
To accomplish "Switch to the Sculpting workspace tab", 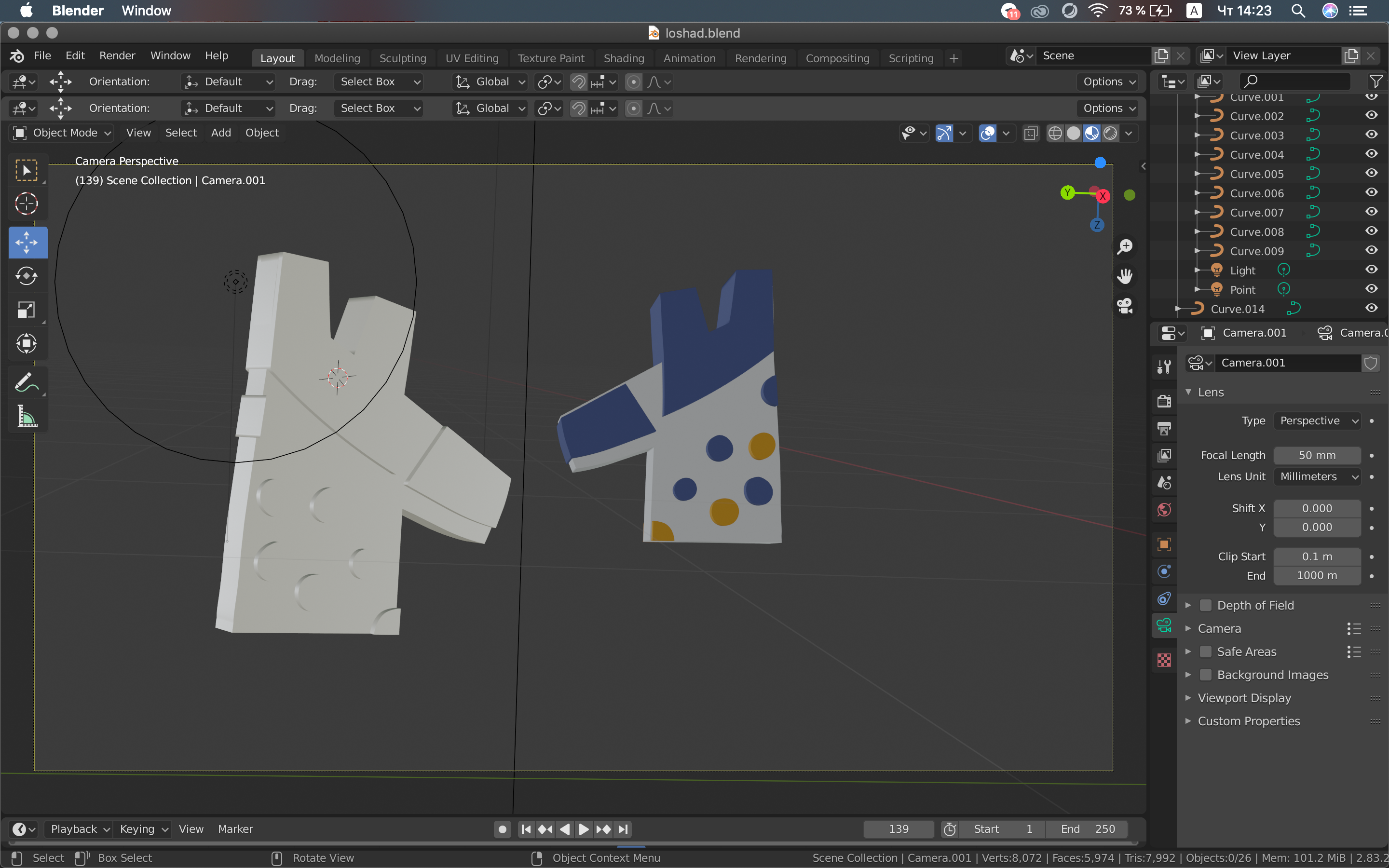I will click(402, 58).
